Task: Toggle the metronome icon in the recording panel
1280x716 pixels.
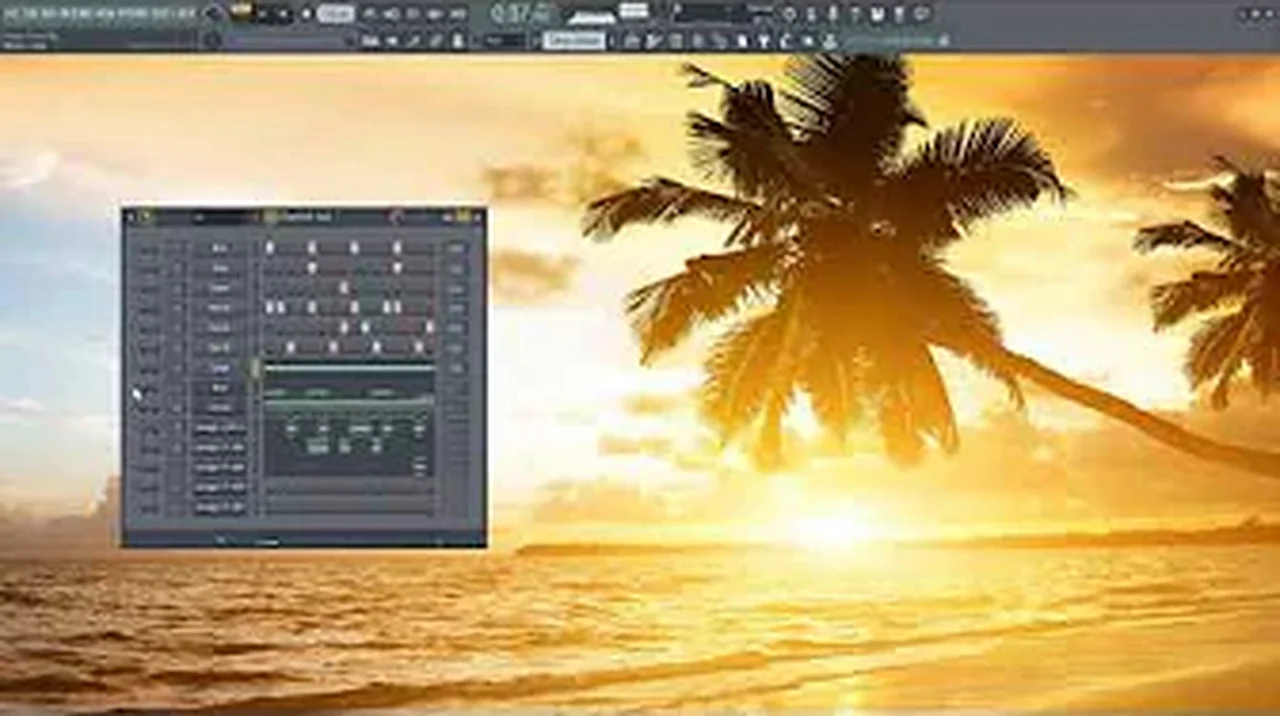Action: 369,14
